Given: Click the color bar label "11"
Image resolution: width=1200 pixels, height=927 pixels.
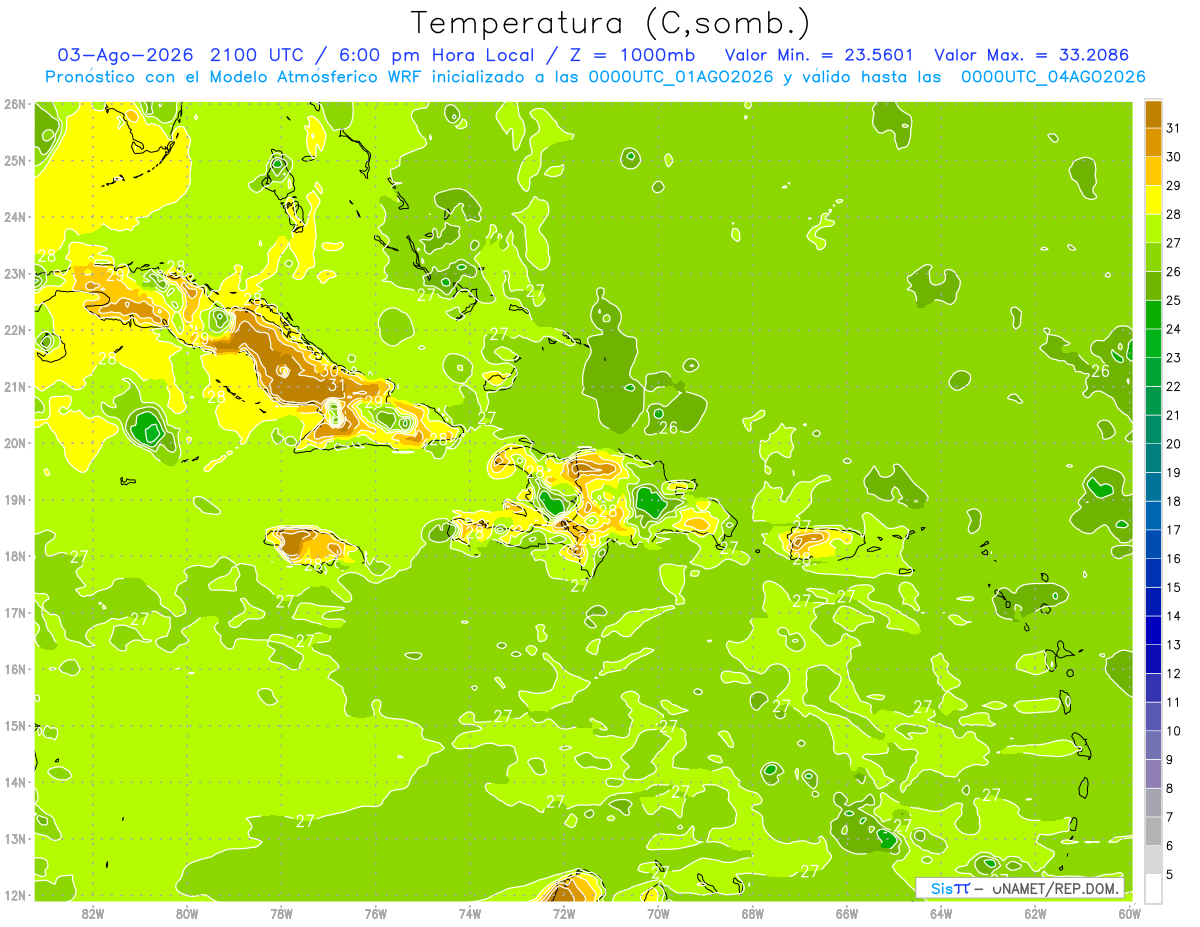Looking at the screenshot, I should tap(1173, 702).
